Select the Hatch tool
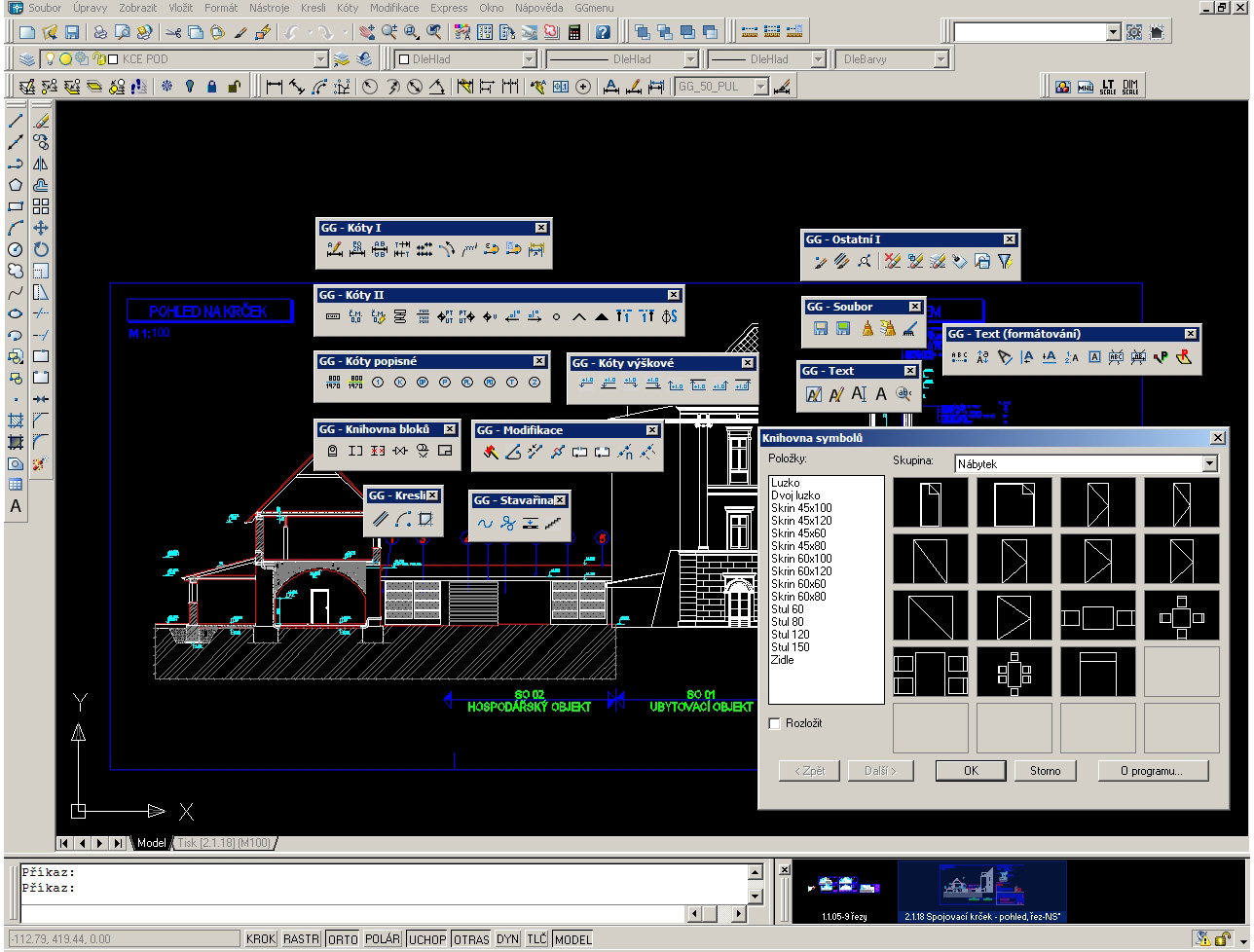 point(15,421)
